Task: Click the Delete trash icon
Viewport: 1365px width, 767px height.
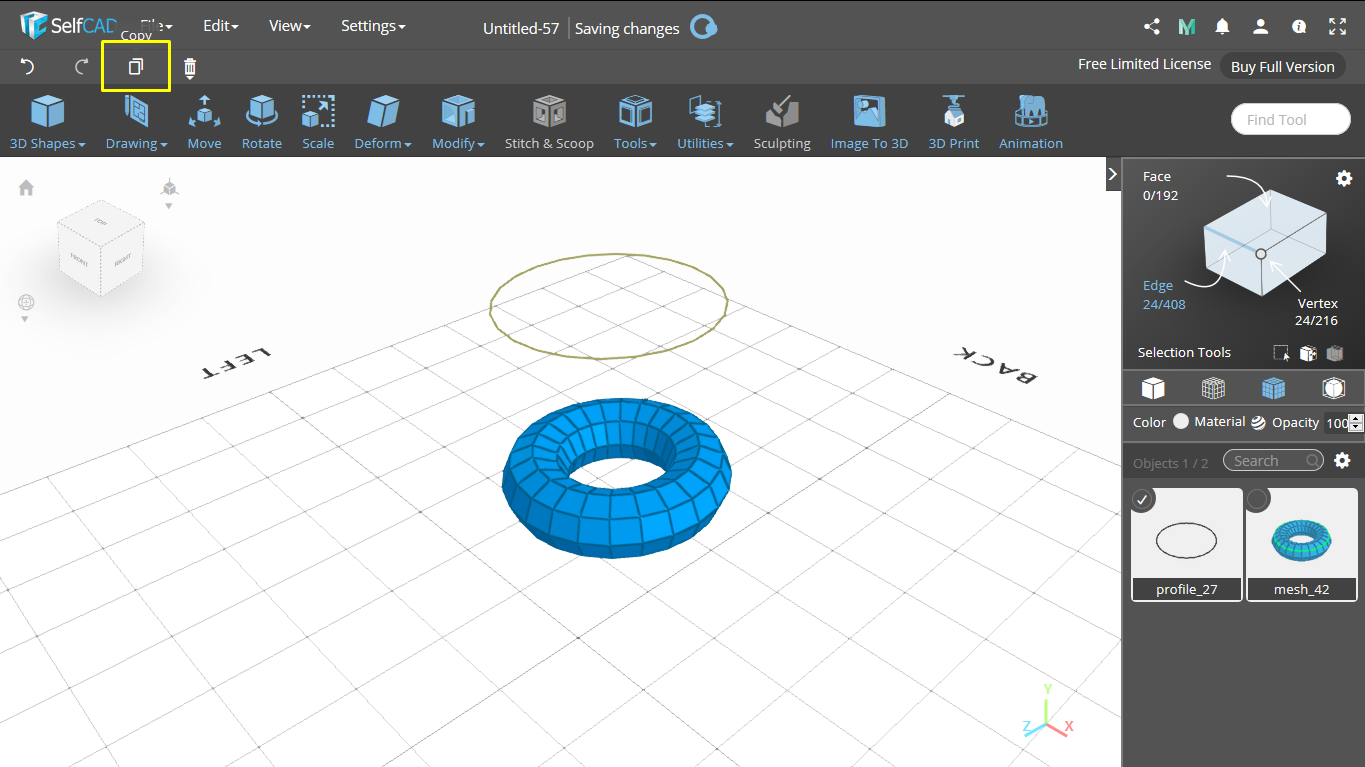Action: click(x=188, y=66)
